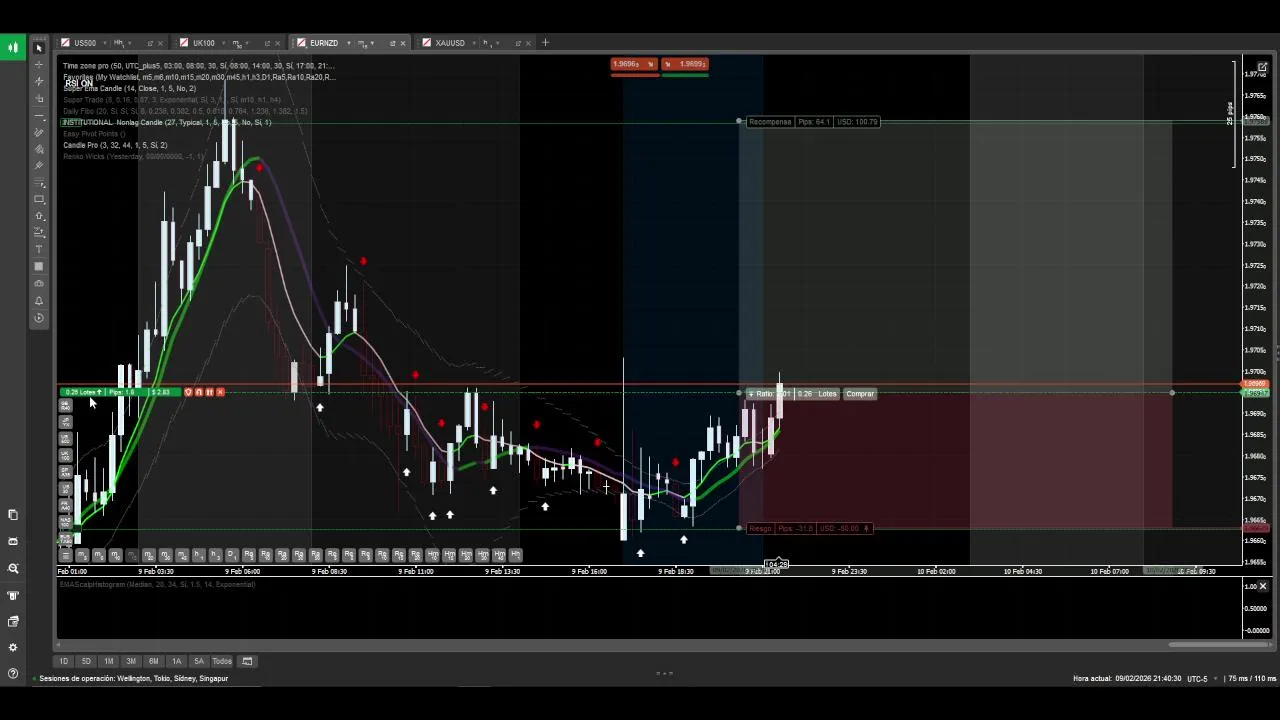The width and height of the screenshot is (1280, 720).
Task: Switch timeframe to m10 button
Action: click(115, 555)
